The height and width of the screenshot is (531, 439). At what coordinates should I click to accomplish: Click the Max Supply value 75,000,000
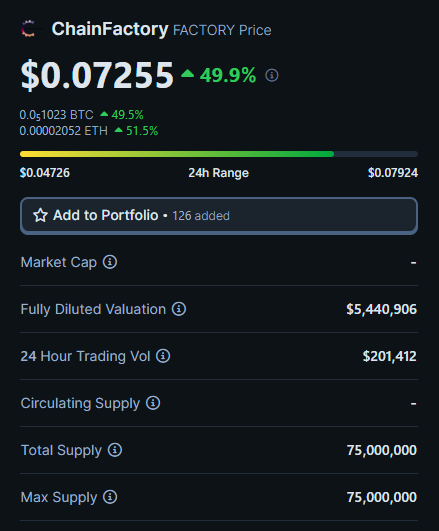coord(382,497)
